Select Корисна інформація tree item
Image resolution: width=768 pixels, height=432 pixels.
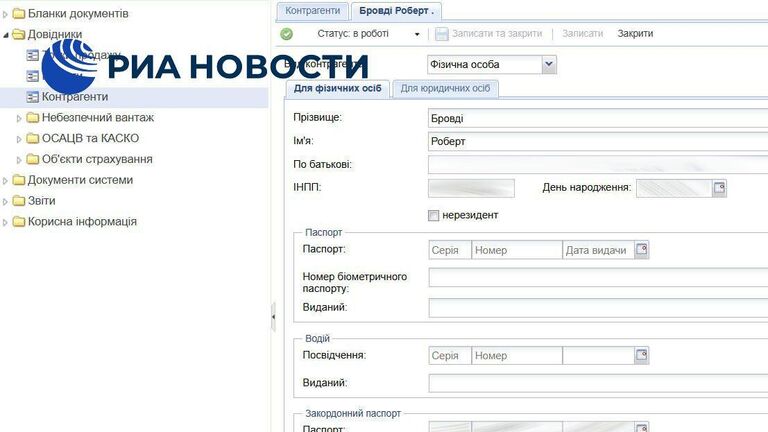[82, 222]
